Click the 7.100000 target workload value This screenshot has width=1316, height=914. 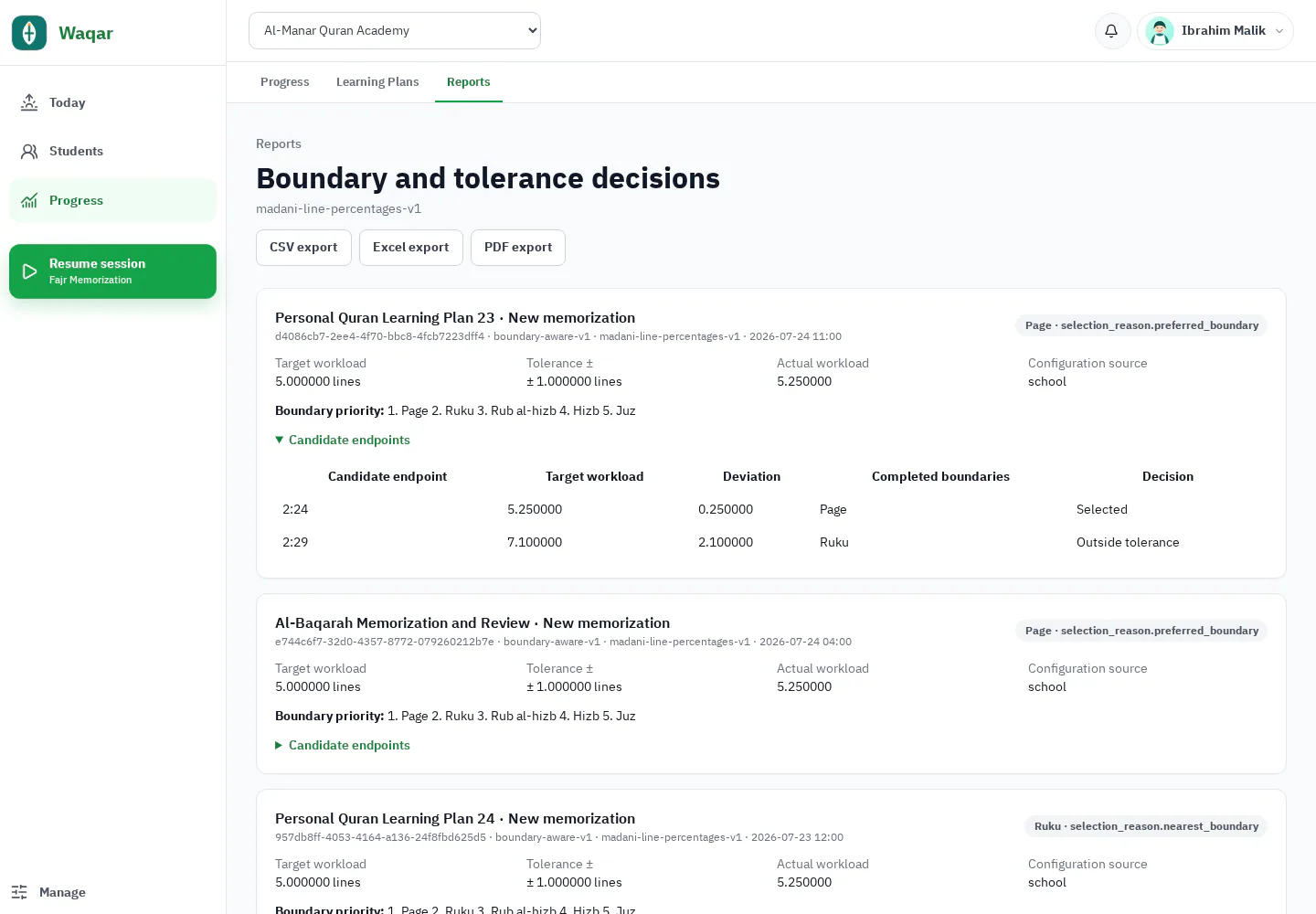click(x=535, y=542)
